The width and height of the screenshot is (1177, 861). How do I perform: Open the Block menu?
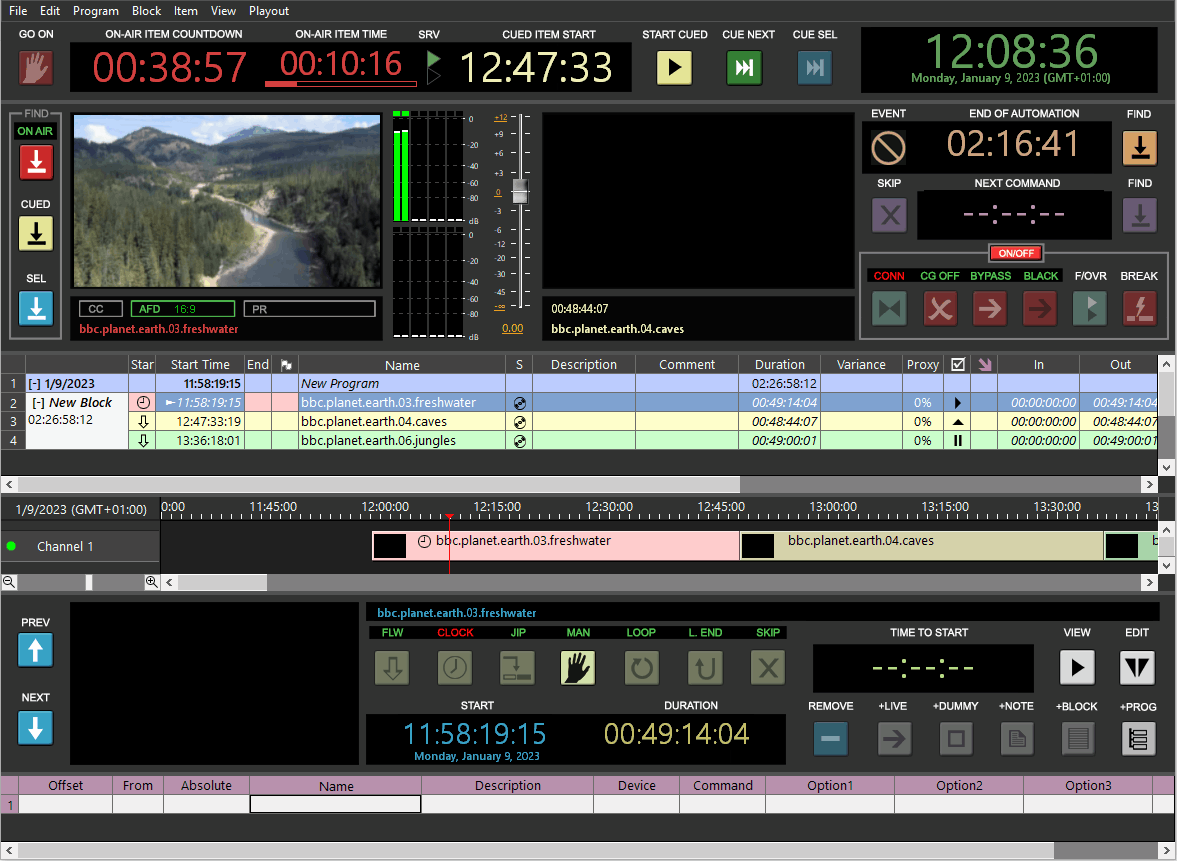(146, 11)
